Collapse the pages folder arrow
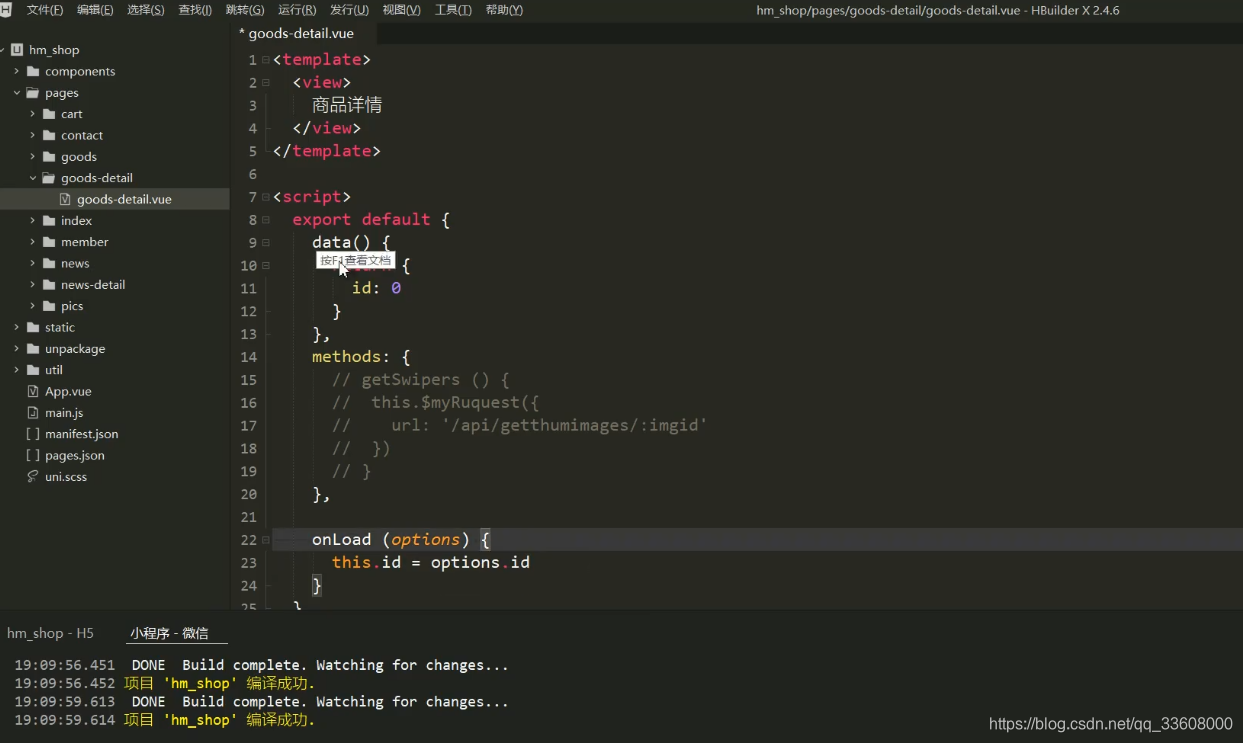The height and width of the screenshot is (743, 1243). pyautogui.click(x=16, y=93)
